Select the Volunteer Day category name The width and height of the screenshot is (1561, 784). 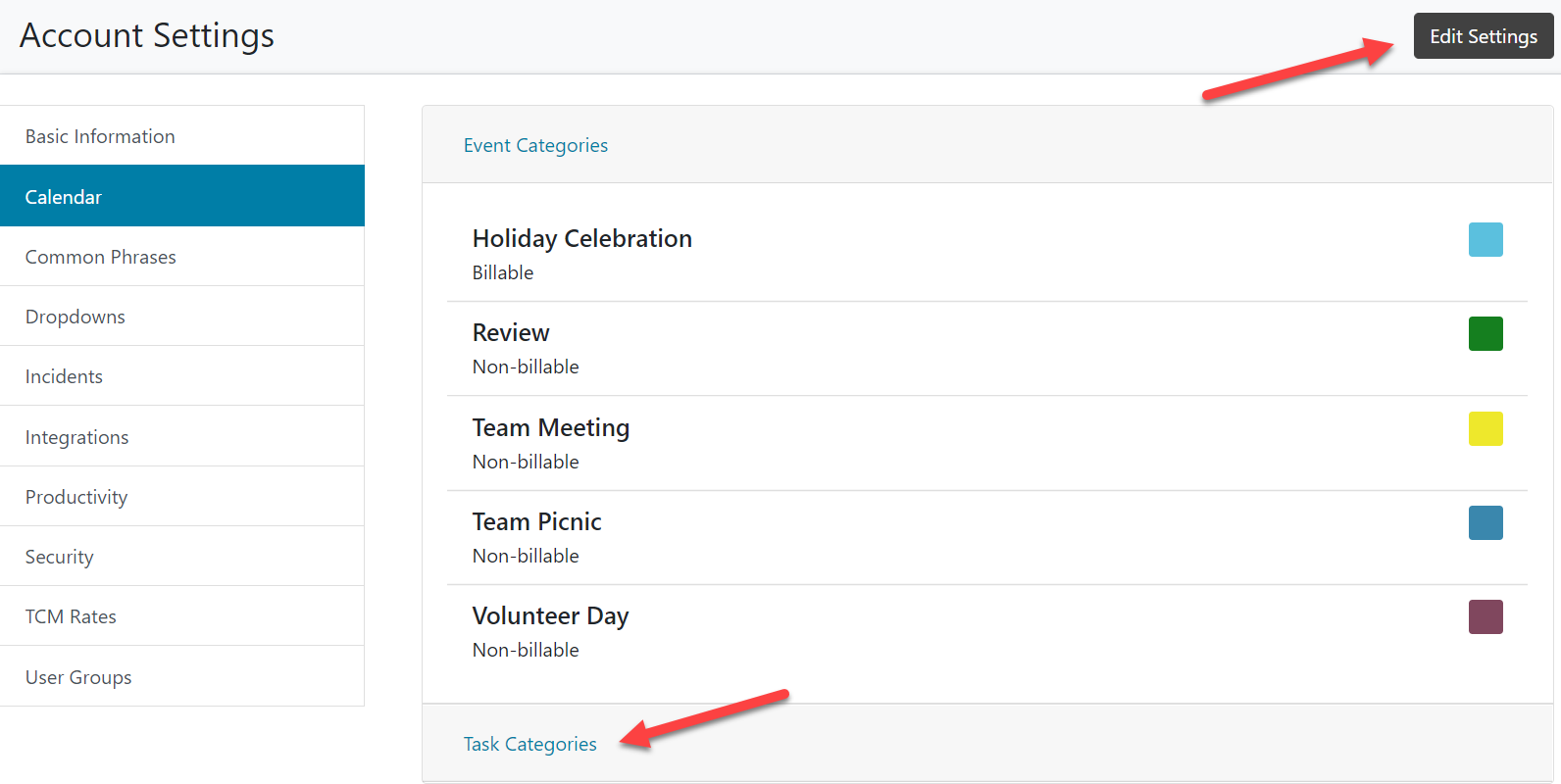click(550, 615)
